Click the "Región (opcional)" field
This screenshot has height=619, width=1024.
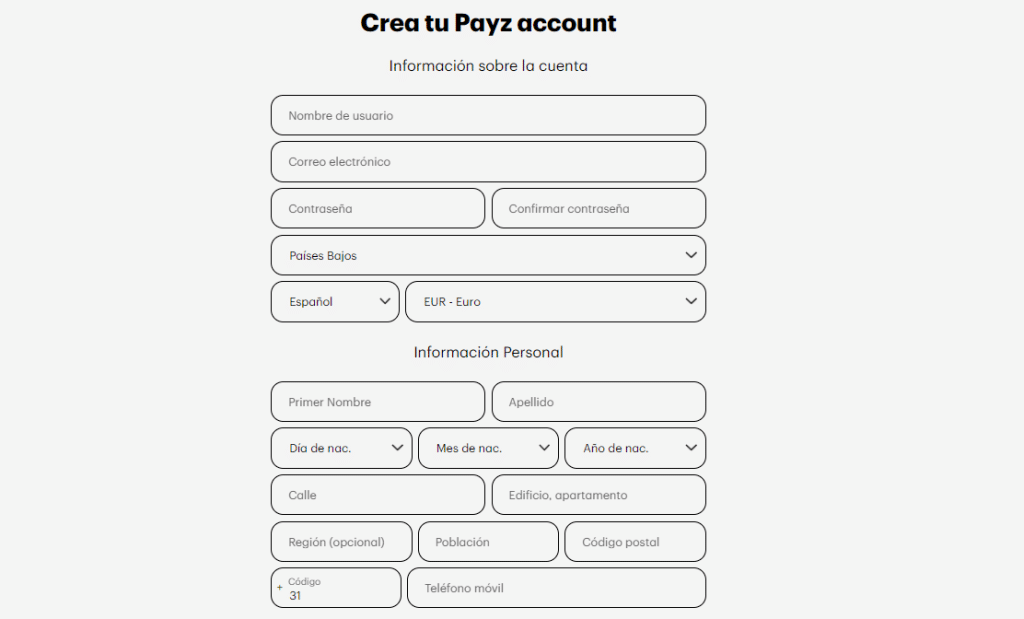click(x=341, y=541)
